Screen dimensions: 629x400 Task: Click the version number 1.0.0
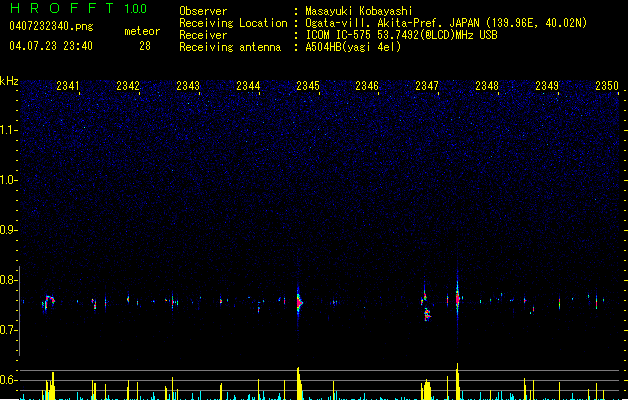tap(136, 9)
